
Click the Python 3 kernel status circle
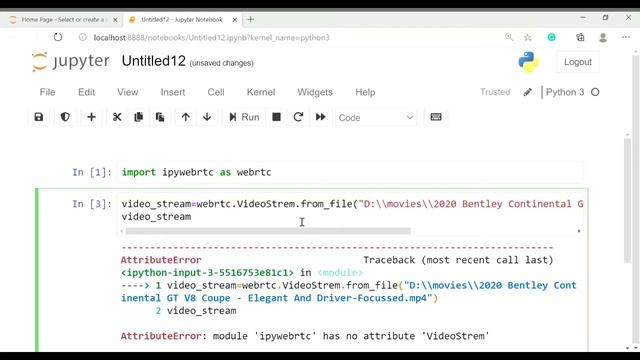coord(595,92)
